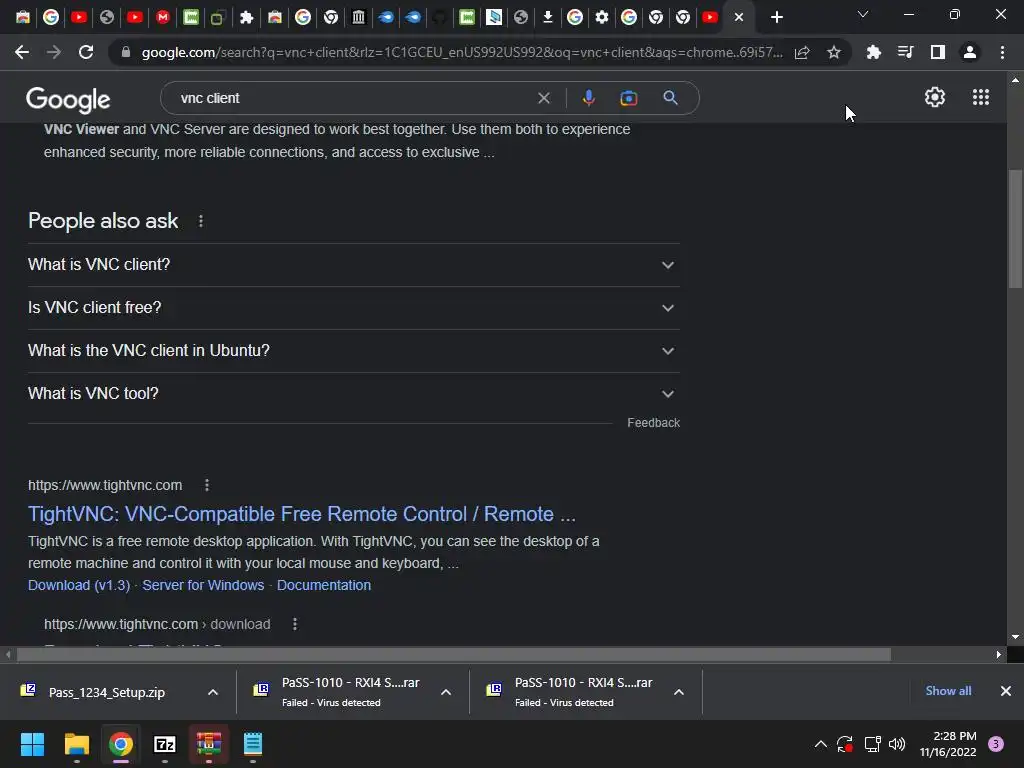
Task: Open a new browser tab
Action: click(x=776, y=17)
